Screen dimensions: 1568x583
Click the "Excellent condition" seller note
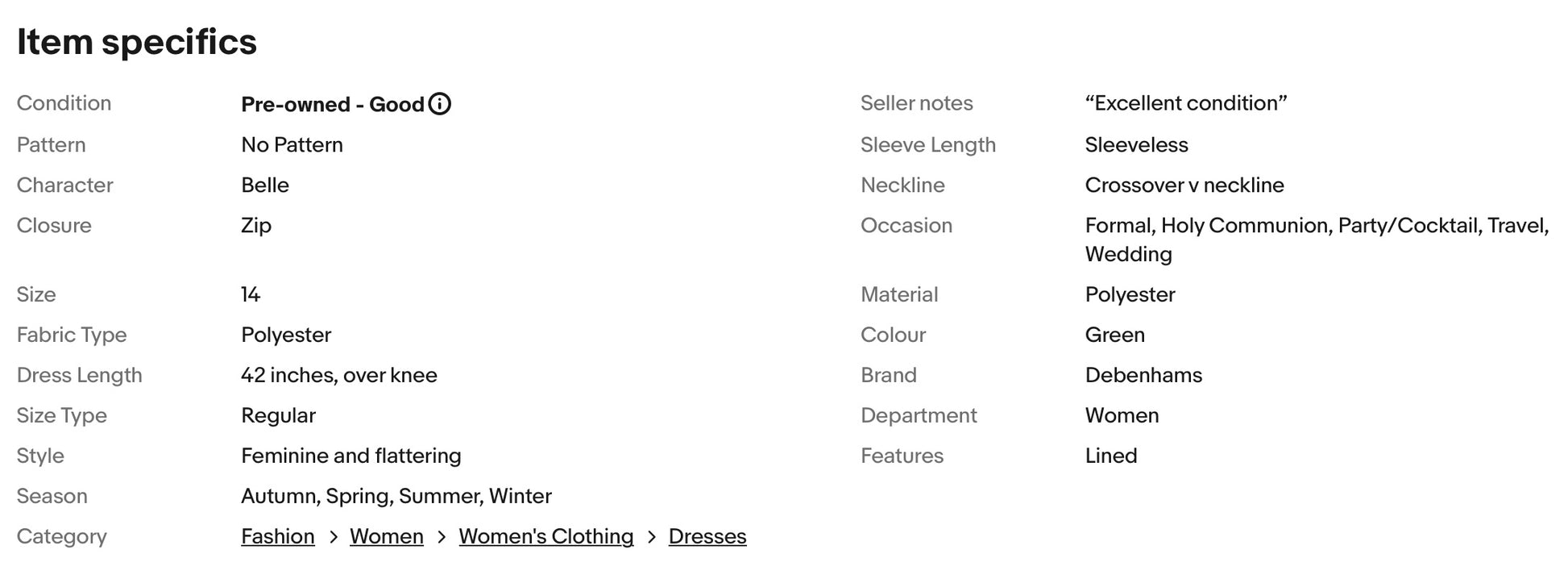1186,103
